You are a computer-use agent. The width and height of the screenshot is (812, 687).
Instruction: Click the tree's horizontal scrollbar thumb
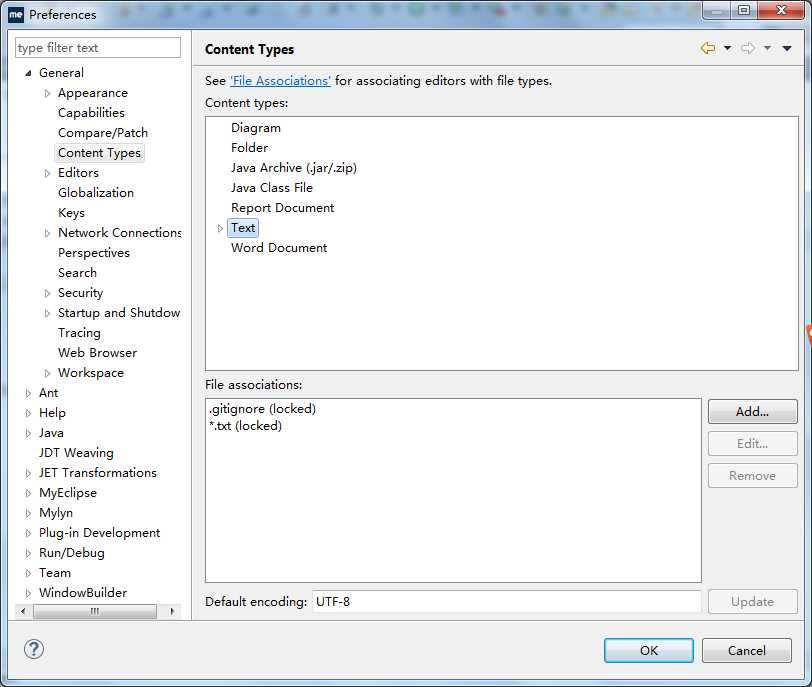(x=95, y=611)
